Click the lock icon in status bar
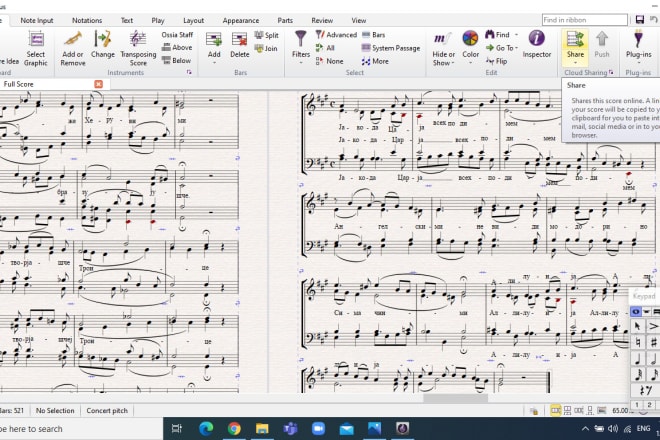 coord(534,411)
